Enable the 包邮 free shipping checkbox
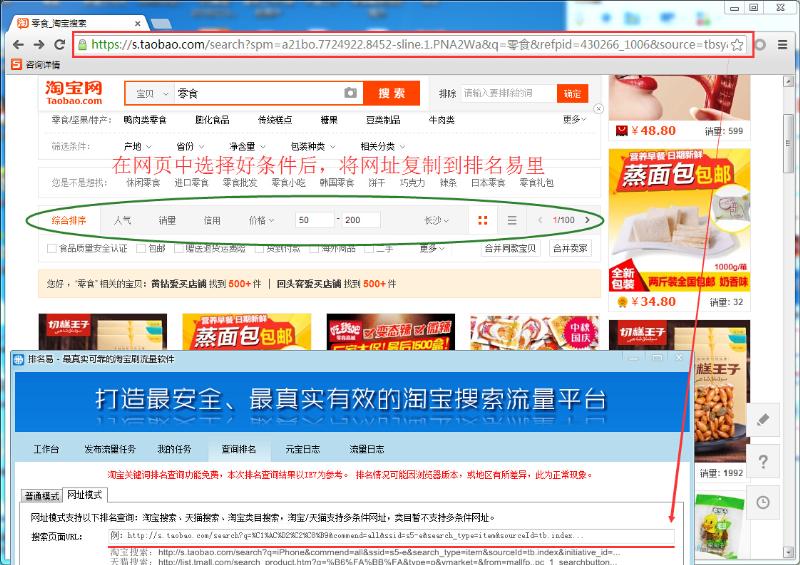The height and width of the screenshot is (565, 800). [141, 249]
